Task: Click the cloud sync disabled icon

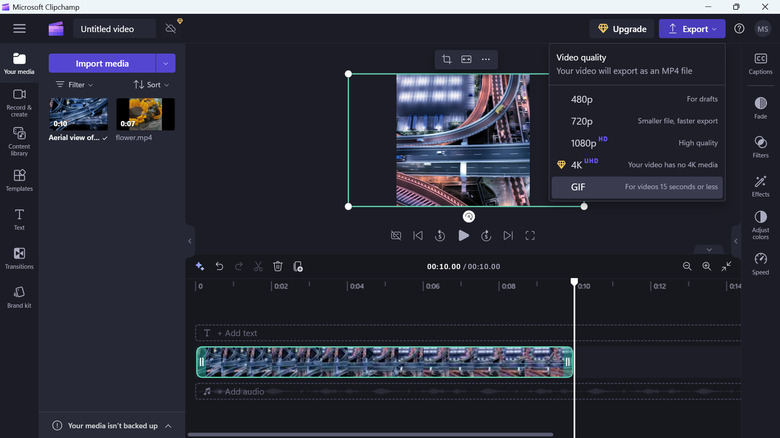Action: (171, 29)
